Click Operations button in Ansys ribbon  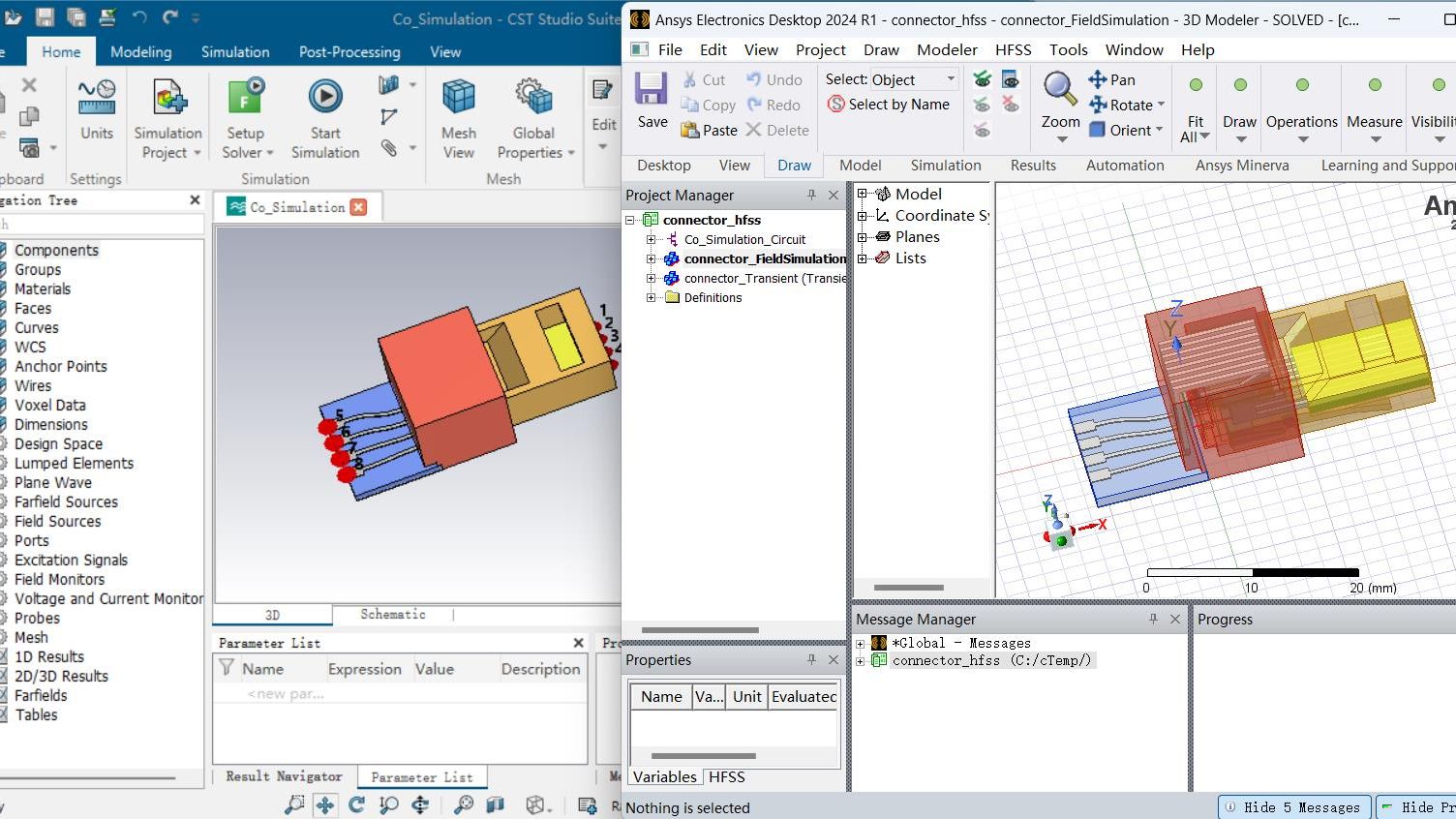[1301, 109]
